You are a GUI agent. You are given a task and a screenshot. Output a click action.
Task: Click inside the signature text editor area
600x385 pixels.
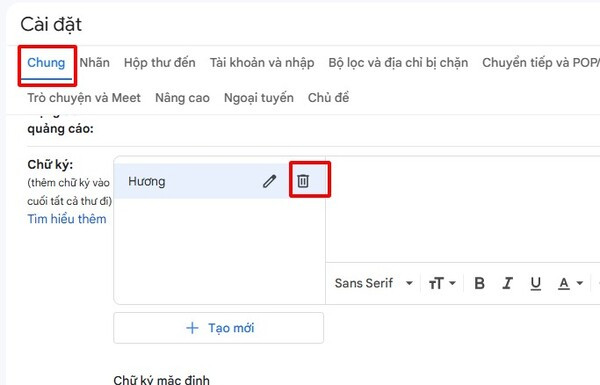(x=463, y=209)
